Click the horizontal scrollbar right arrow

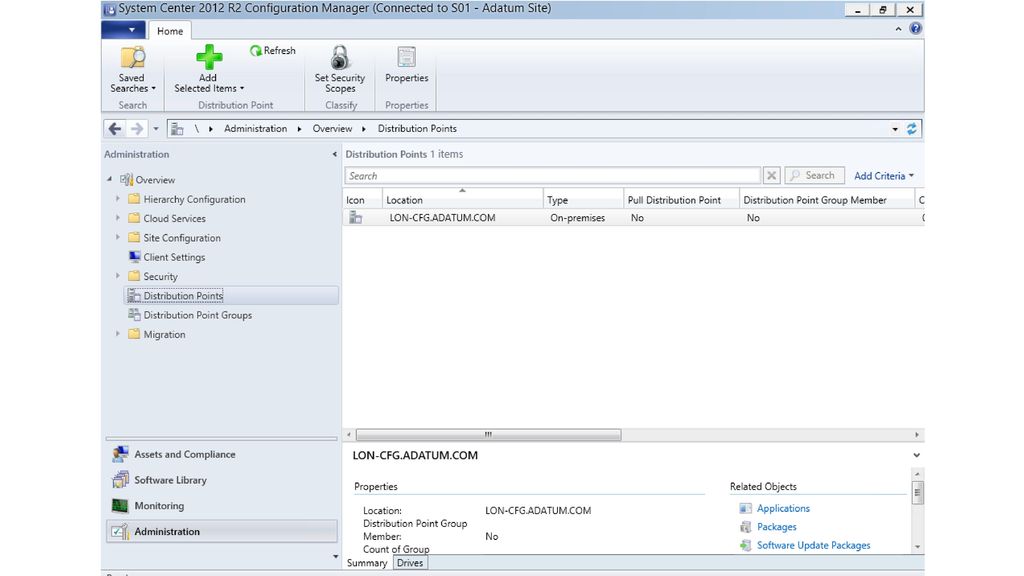pyautogui.click(x=917, y=434)
